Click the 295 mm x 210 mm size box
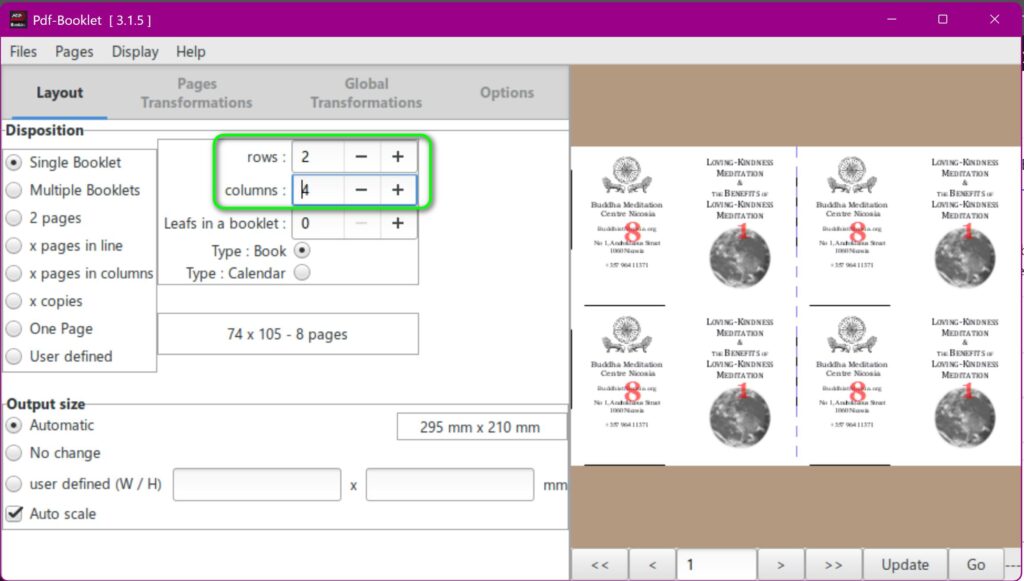This screenshot has width=1024, height=581. pyautogui.click(x=481, y=428)
